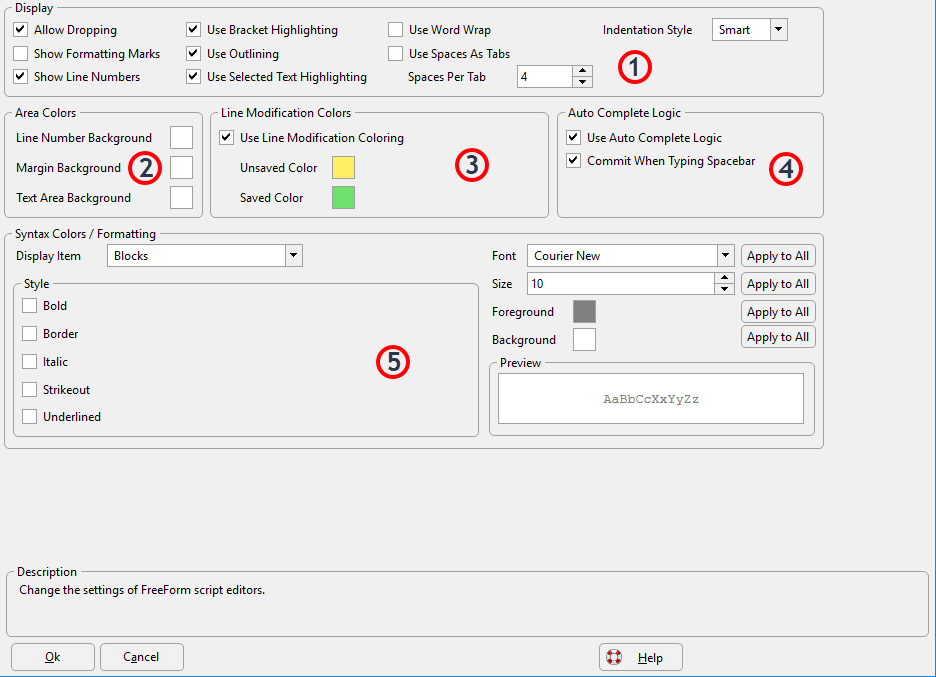Click the font Size input field
936x677 pixels.
(621, 284)
